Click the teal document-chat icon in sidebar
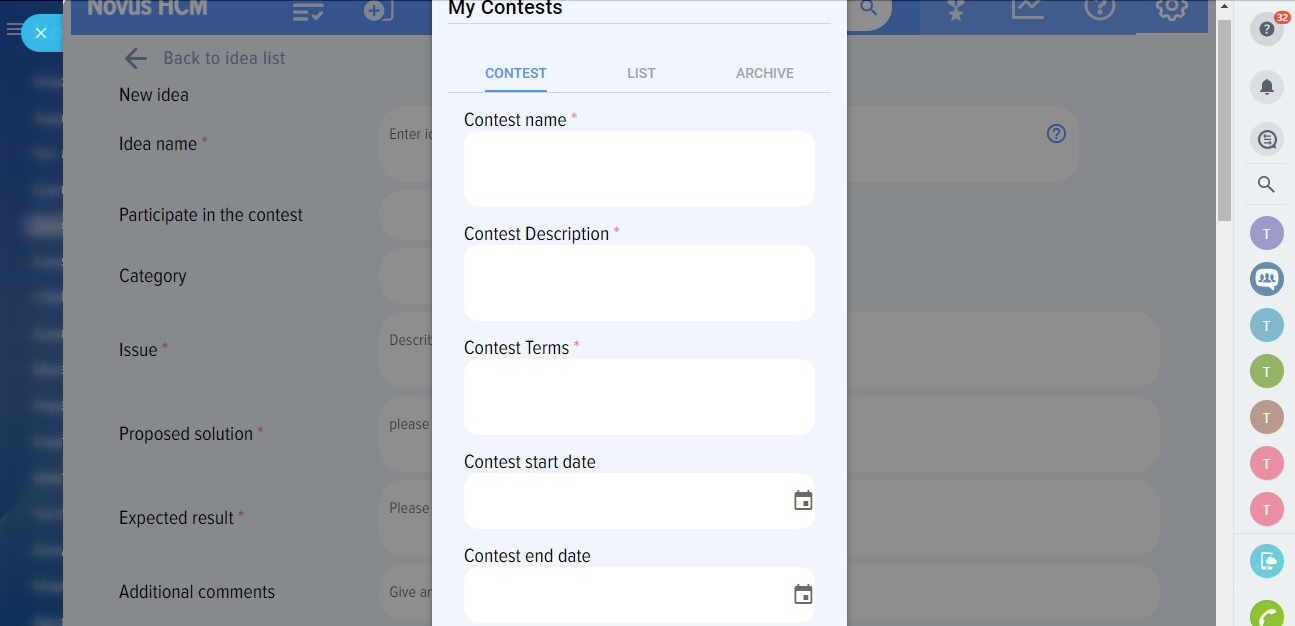Image resolution: width=1295 pixels, height=626 pixels. [x=1266, y=560]
